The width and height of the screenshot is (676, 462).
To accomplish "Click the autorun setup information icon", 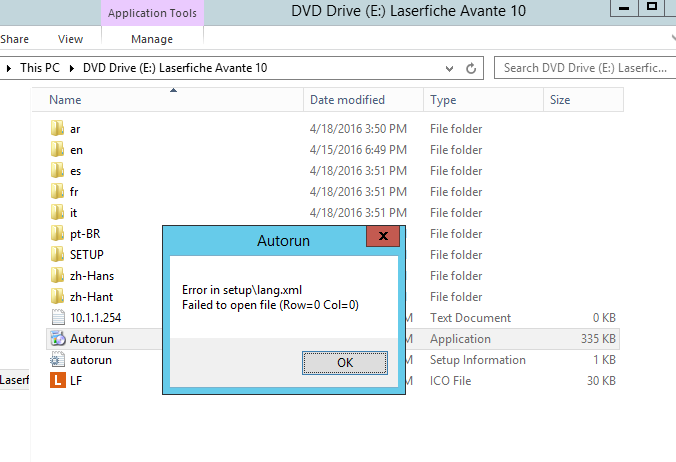I will (57, 359).
